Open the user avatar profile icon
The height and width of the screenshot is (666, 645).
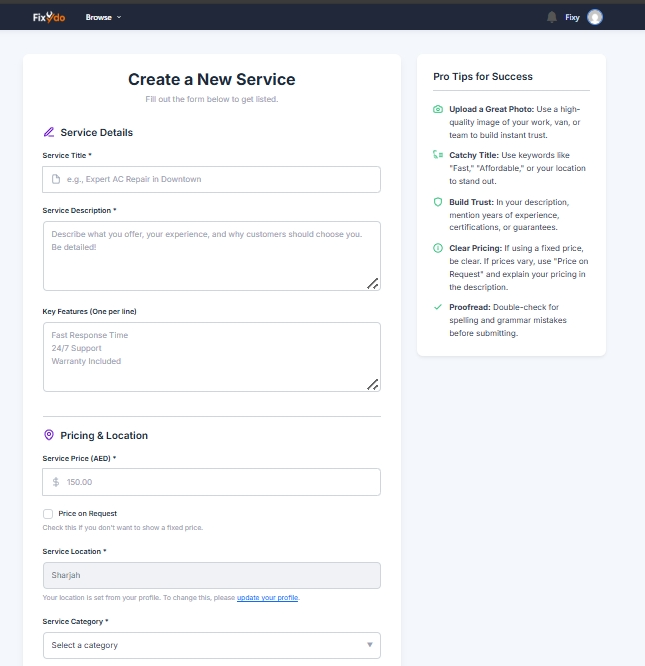point(595,17)
